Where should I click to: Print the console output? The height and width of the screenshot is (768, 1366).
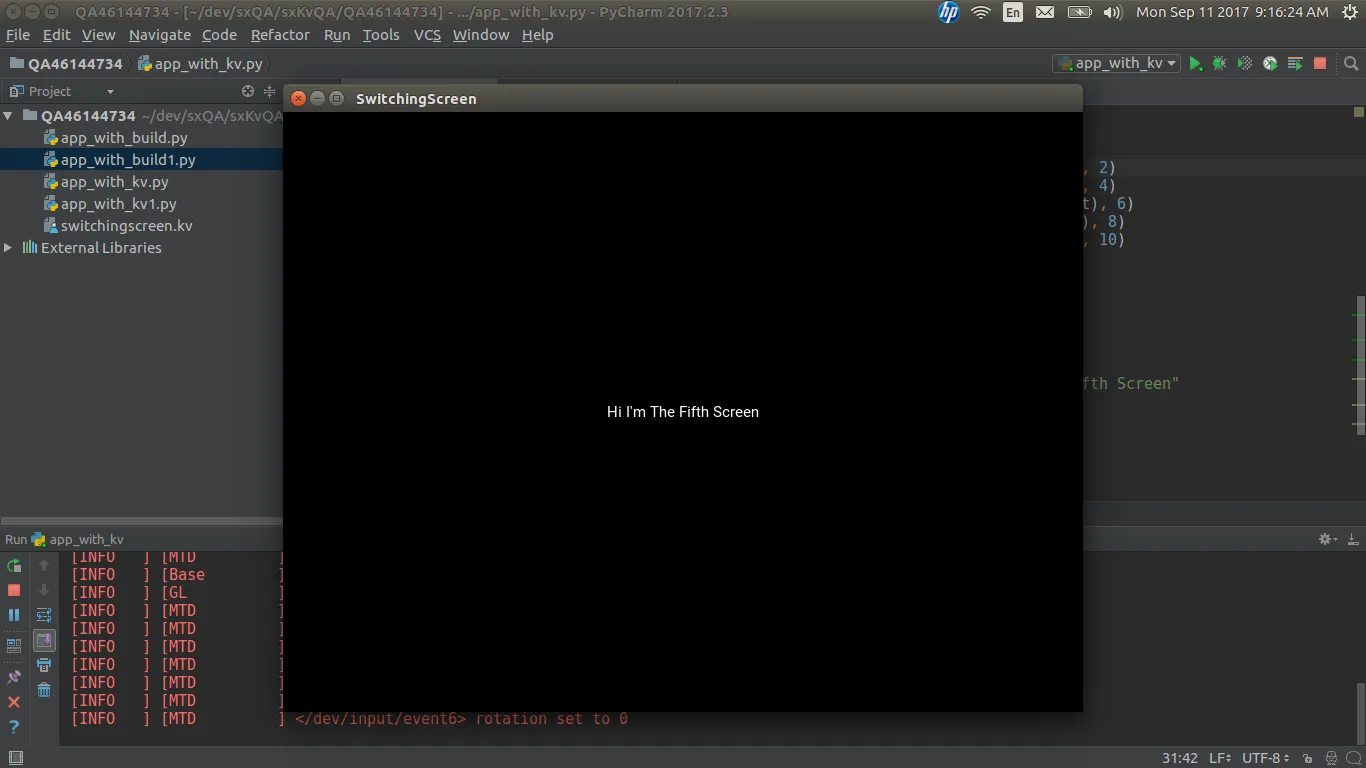(x=44, y=665)
